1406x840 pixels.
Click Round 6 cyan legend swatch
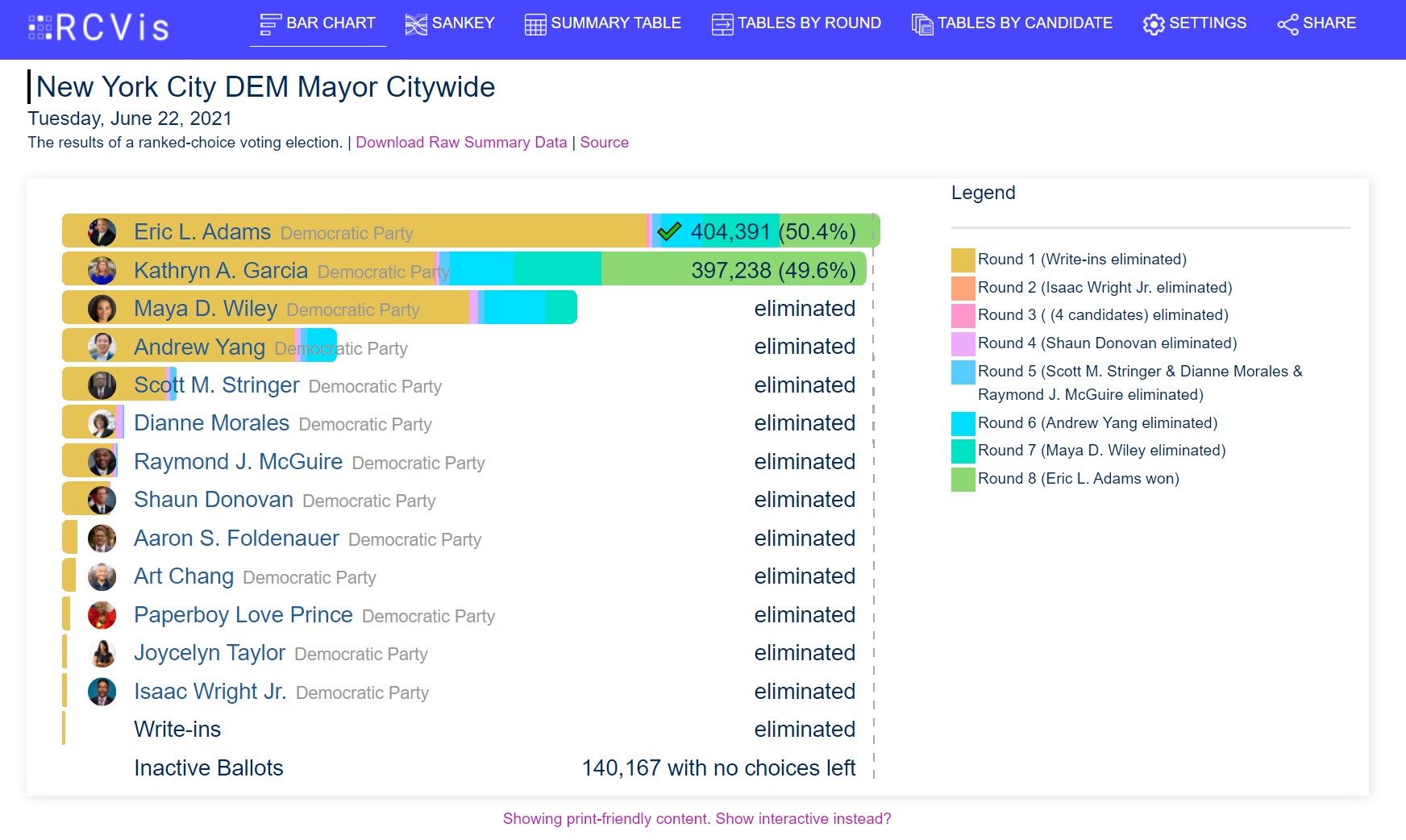tap(963, 423)
